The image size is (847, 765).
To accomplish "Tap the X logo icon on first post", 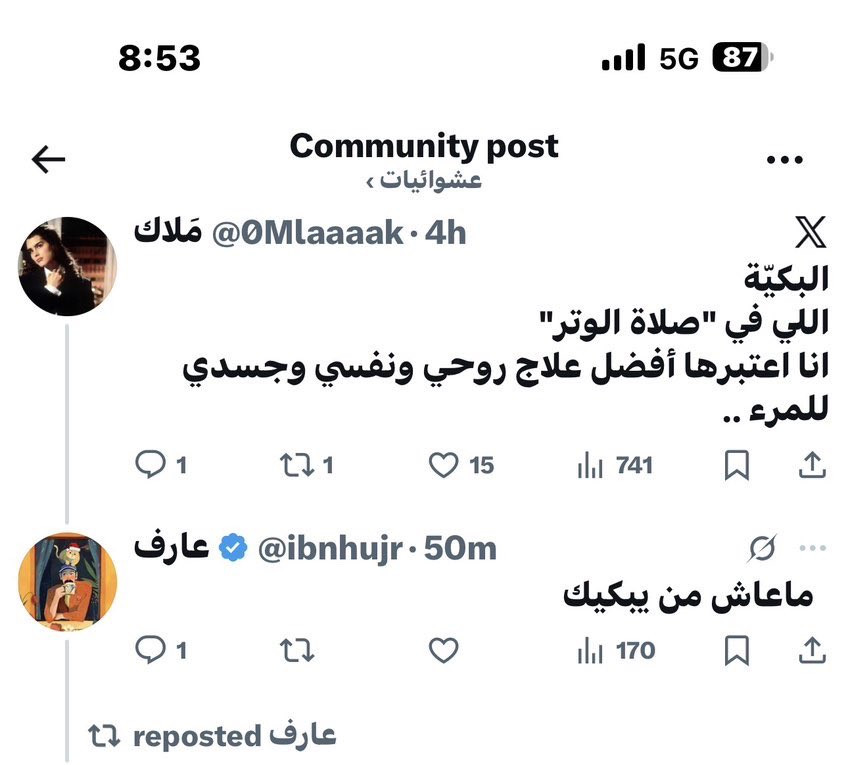I will point(811,232).
